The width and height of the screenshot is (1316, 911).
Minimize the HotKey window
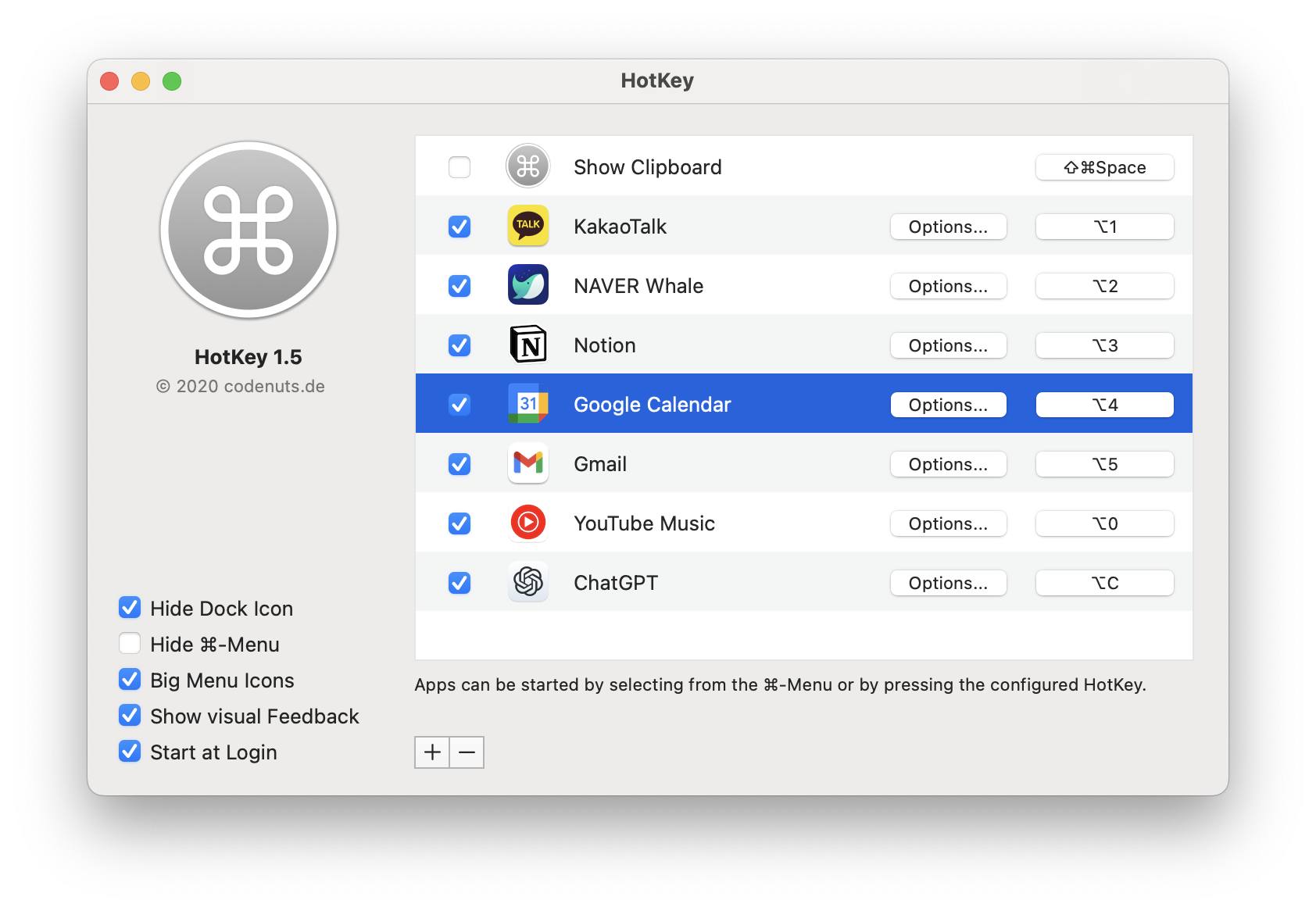tap(141, 81)
